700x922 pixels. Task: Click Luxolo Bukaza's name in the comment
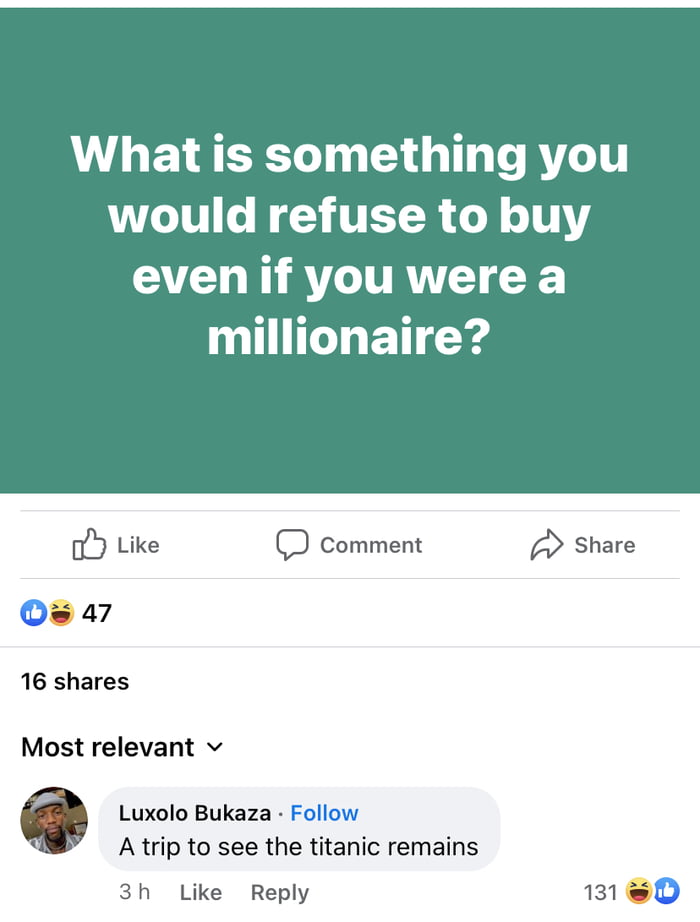(193, 813)
